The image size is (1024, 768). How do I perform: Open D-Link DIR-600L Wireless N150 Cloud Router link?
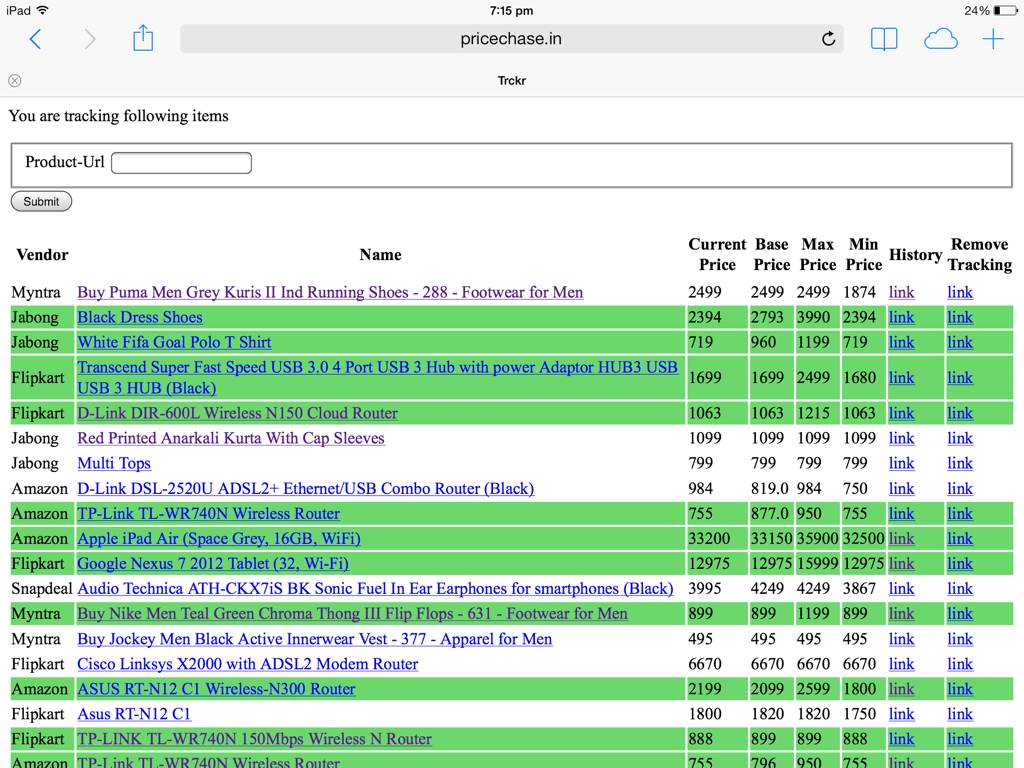pos(237,413)
